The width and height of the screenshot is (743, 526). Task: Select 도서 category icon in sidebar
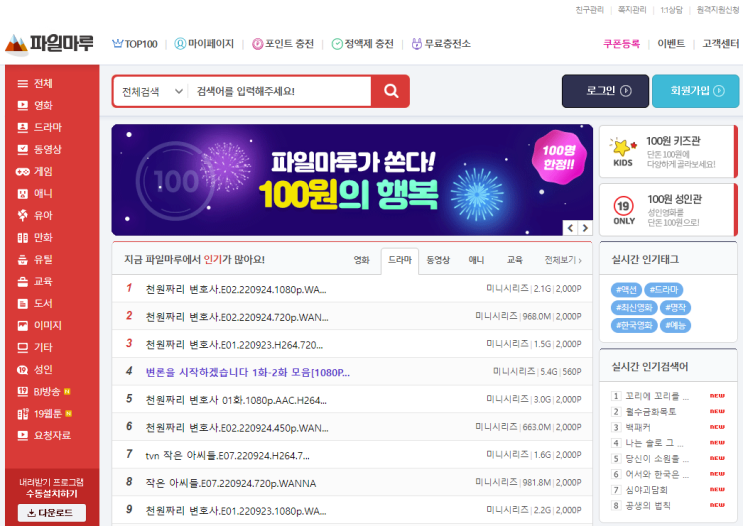click(22, 304)
